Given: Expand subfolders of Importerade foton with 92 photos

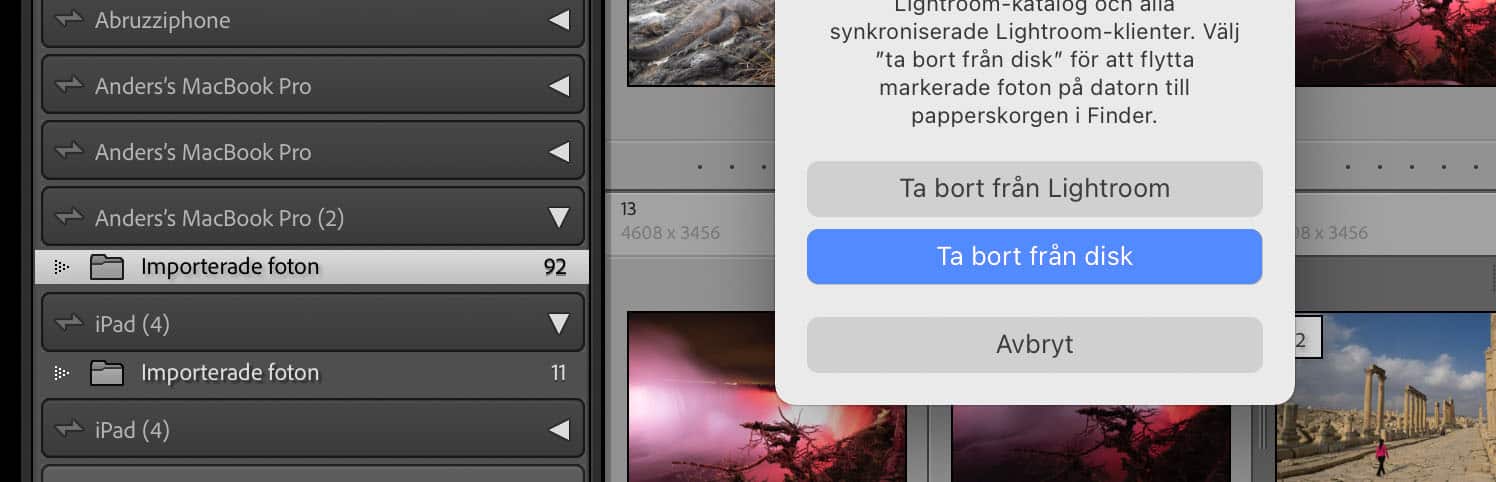Looking at the screenshot, I should tap(61, 267).
